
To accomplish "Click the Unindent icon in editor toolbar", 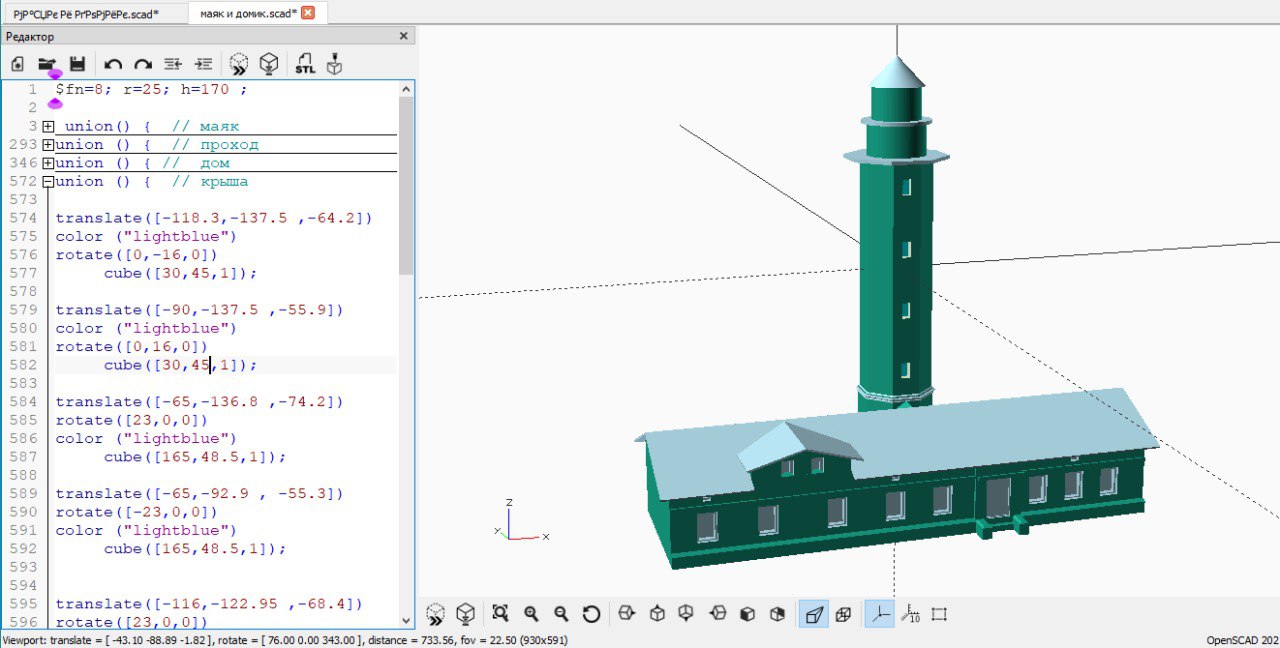I will point(173,64).
